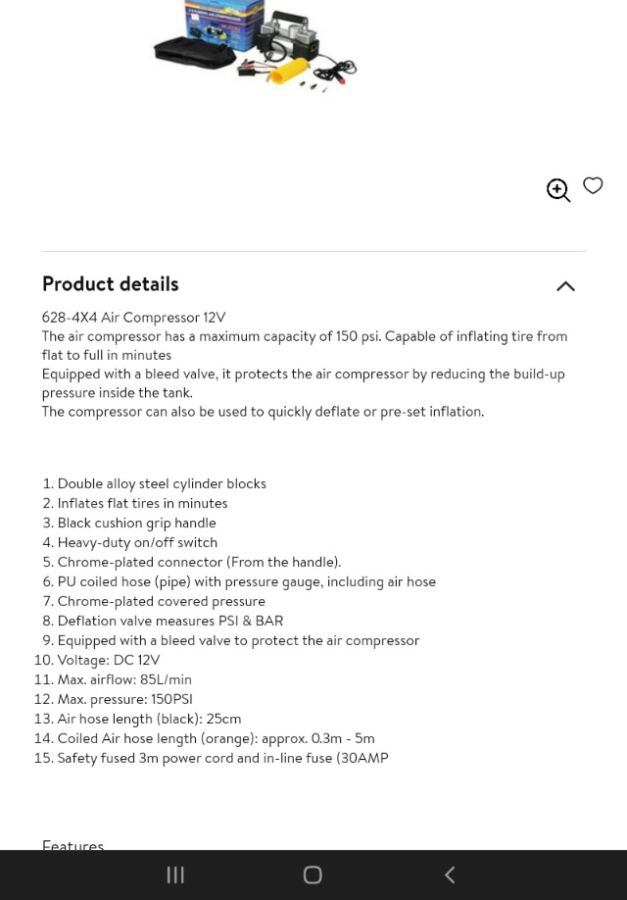Tap the bleed valve description paragraph
The image size is (627, 900).
[x=303, y=383]
